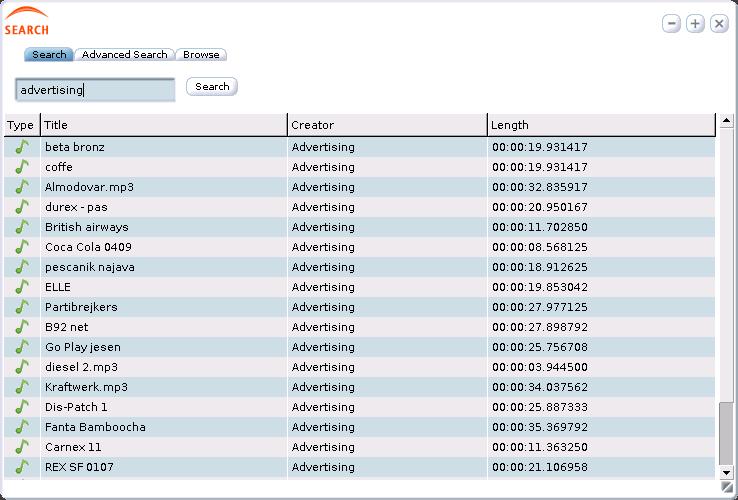Focus the search field containing advertising

click(95, 90)
